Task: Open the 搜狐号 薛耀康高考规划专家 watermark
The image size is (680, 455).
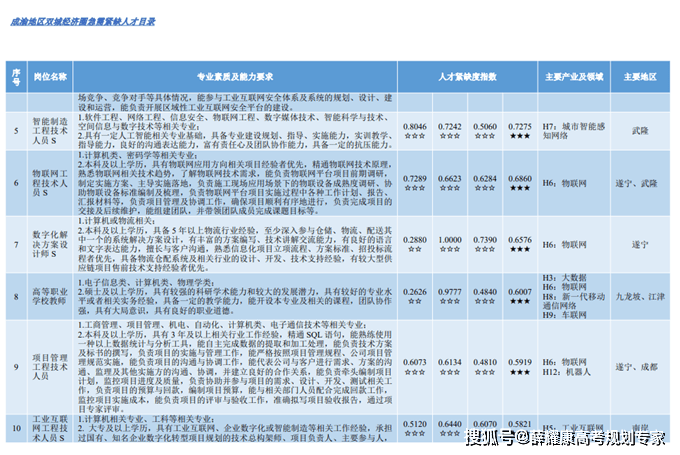Action: pos(564,437)
